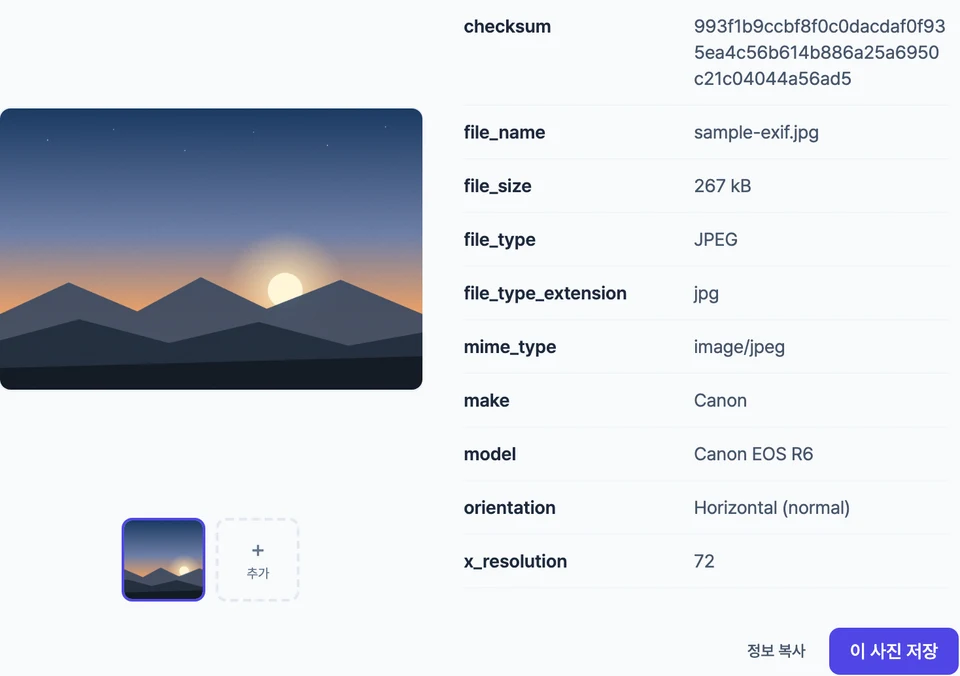The width and height of the screenshot is (960, 676).
Task: Click the checksum field label
Action: coord(507,26)
